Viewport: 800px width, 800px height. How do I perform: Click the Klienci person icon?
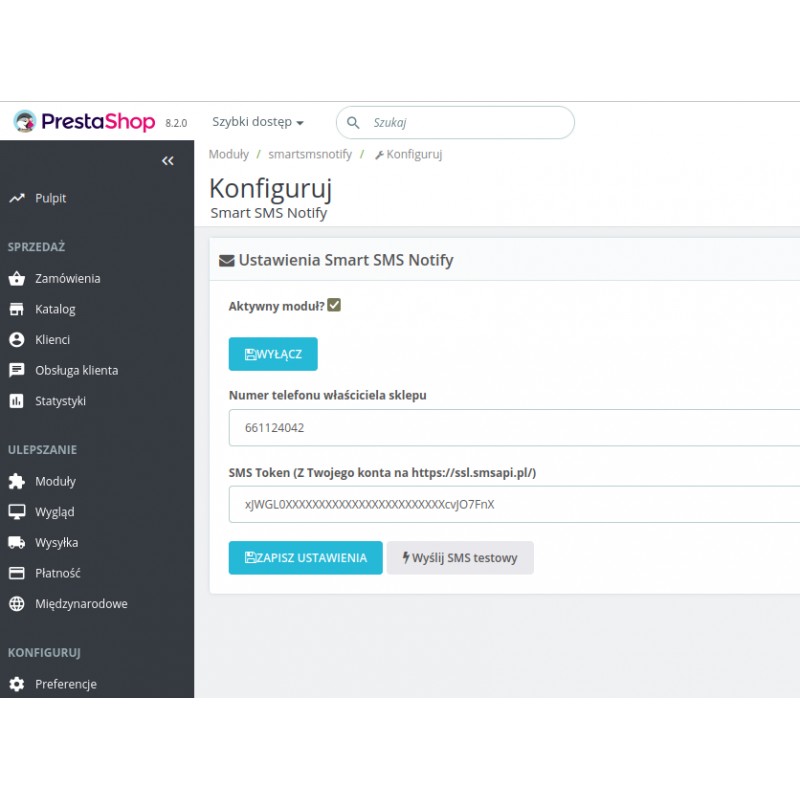16,340
